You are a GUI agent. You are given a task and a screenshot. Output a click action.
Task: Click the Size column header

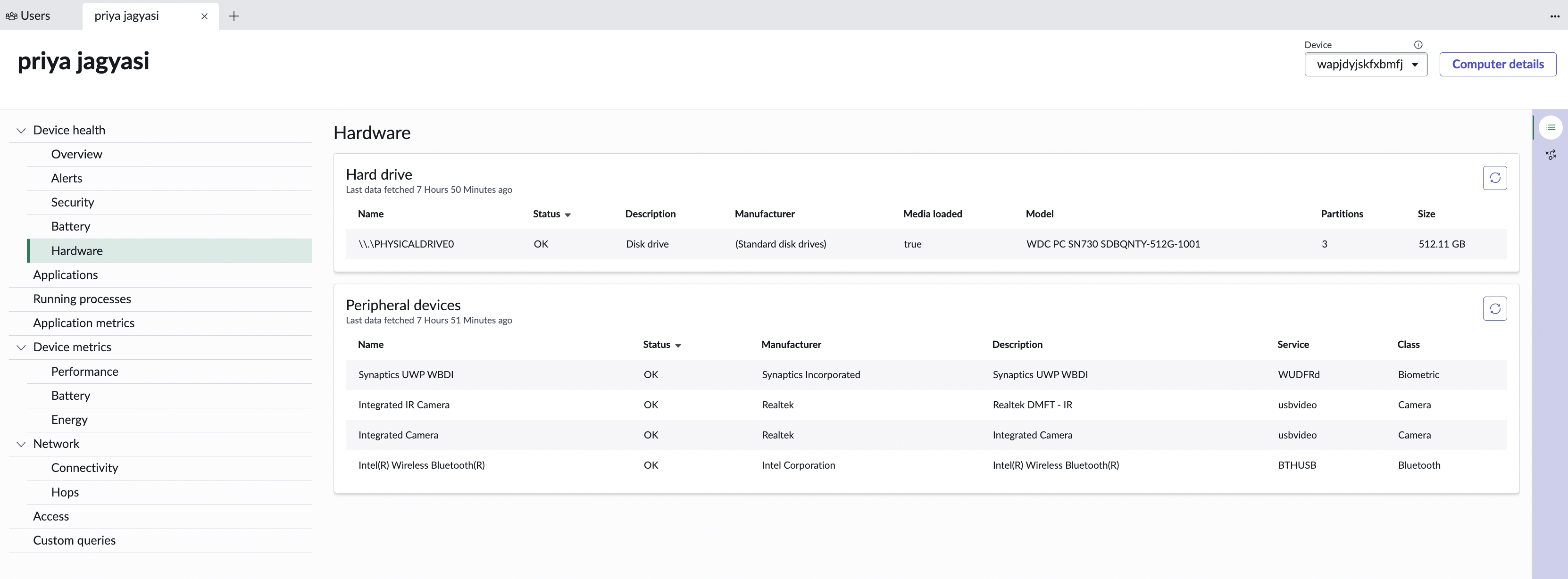[1426, 214]
